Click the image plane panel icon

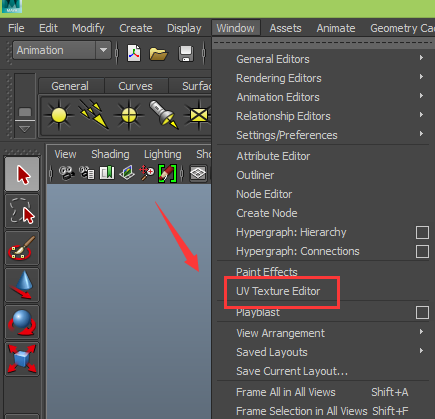point(127,173)
